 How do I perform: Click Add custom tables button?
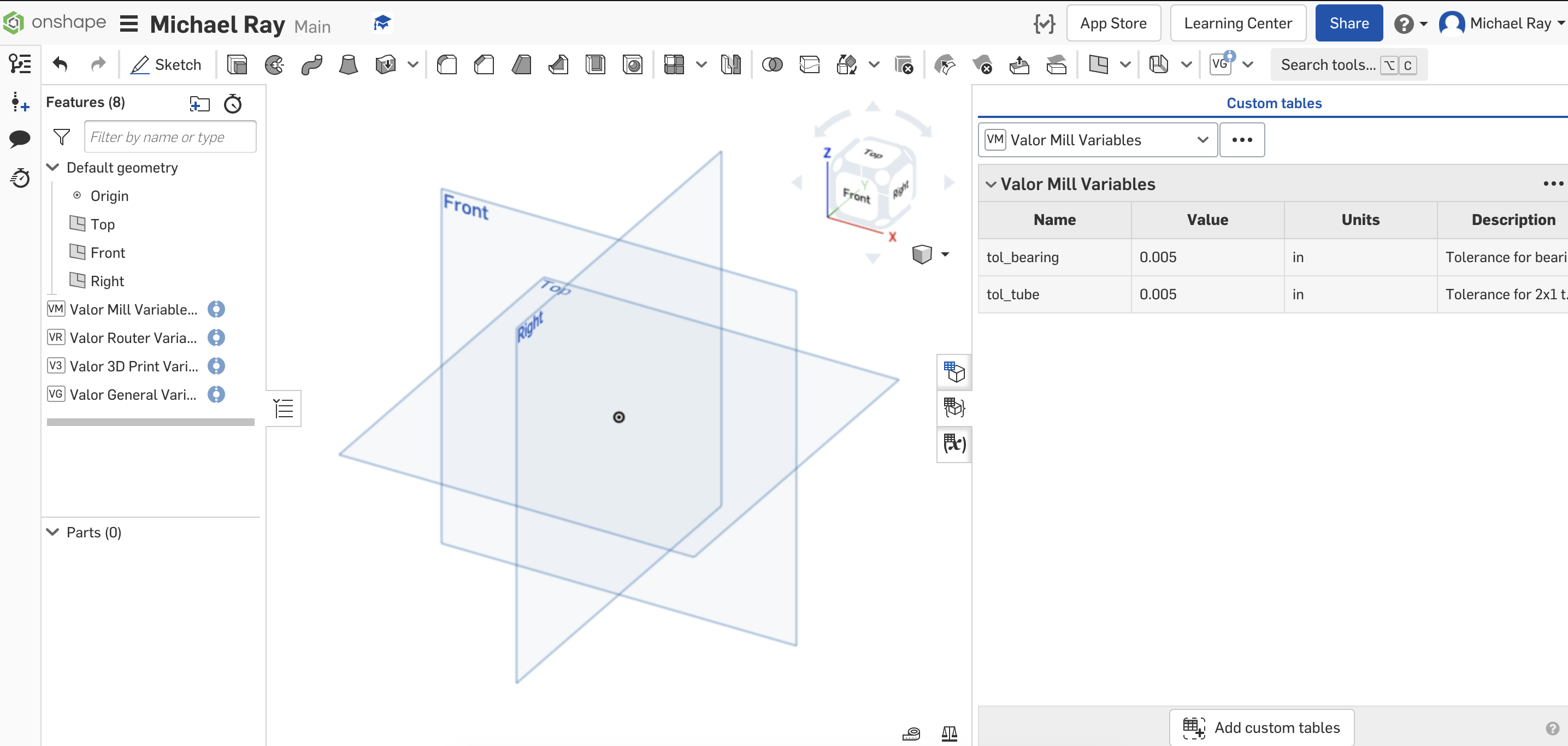tap(1261, 728)
